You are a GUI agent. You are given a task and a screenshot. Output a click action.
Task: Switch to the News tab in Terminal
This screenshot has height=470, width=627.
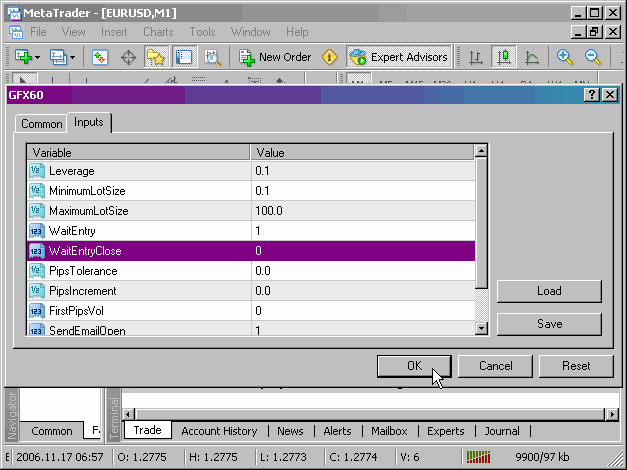coord(290,431)
